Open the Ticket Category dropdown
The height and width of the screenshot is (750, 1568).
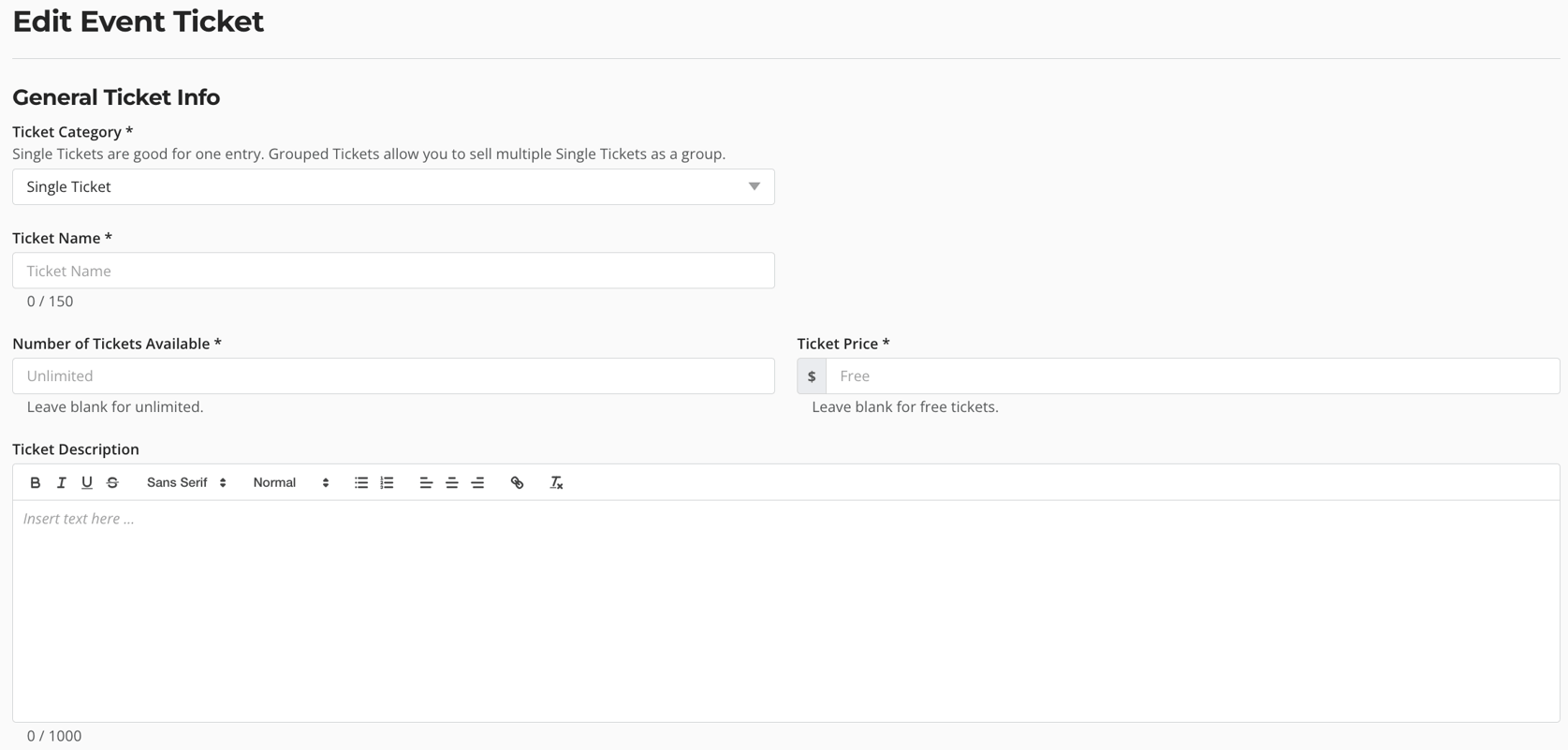pos(393,187)
